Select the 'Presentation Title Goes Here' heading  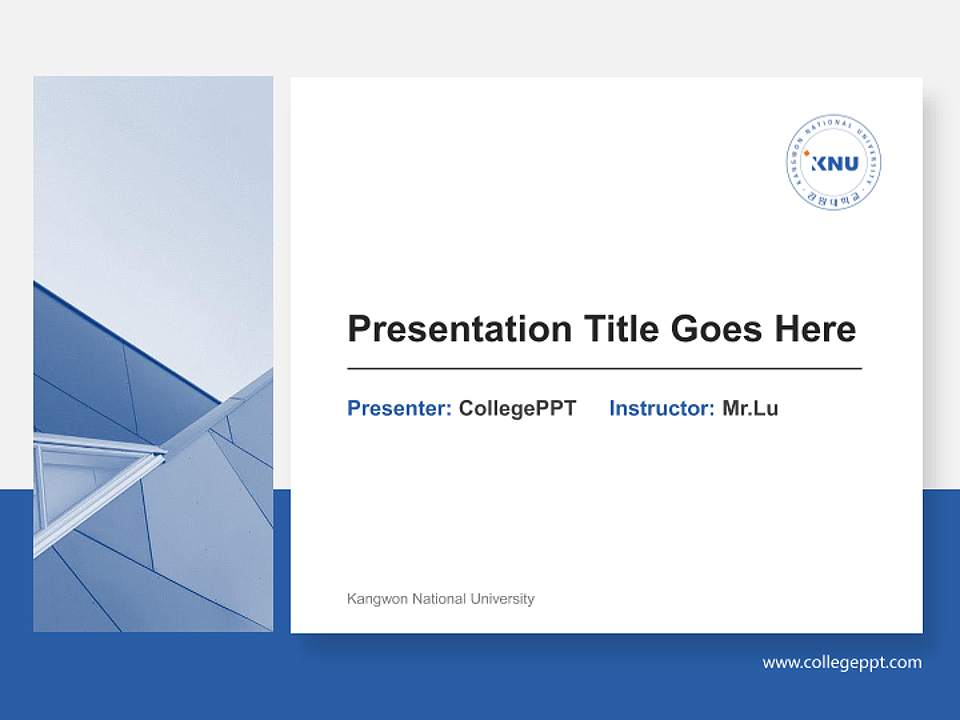point(601,329)
